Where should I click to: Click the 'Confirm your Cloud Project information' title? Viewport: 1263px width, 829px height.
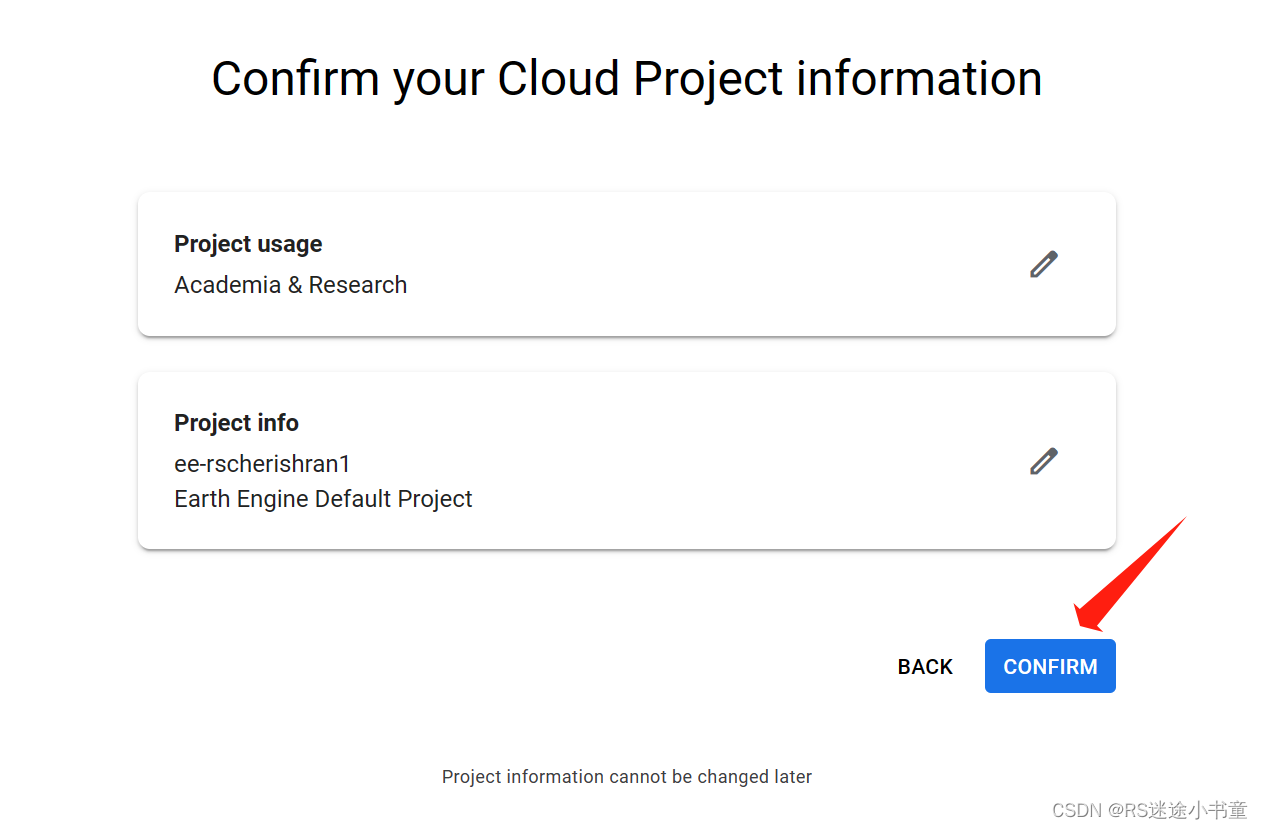[x=627, y=78]
